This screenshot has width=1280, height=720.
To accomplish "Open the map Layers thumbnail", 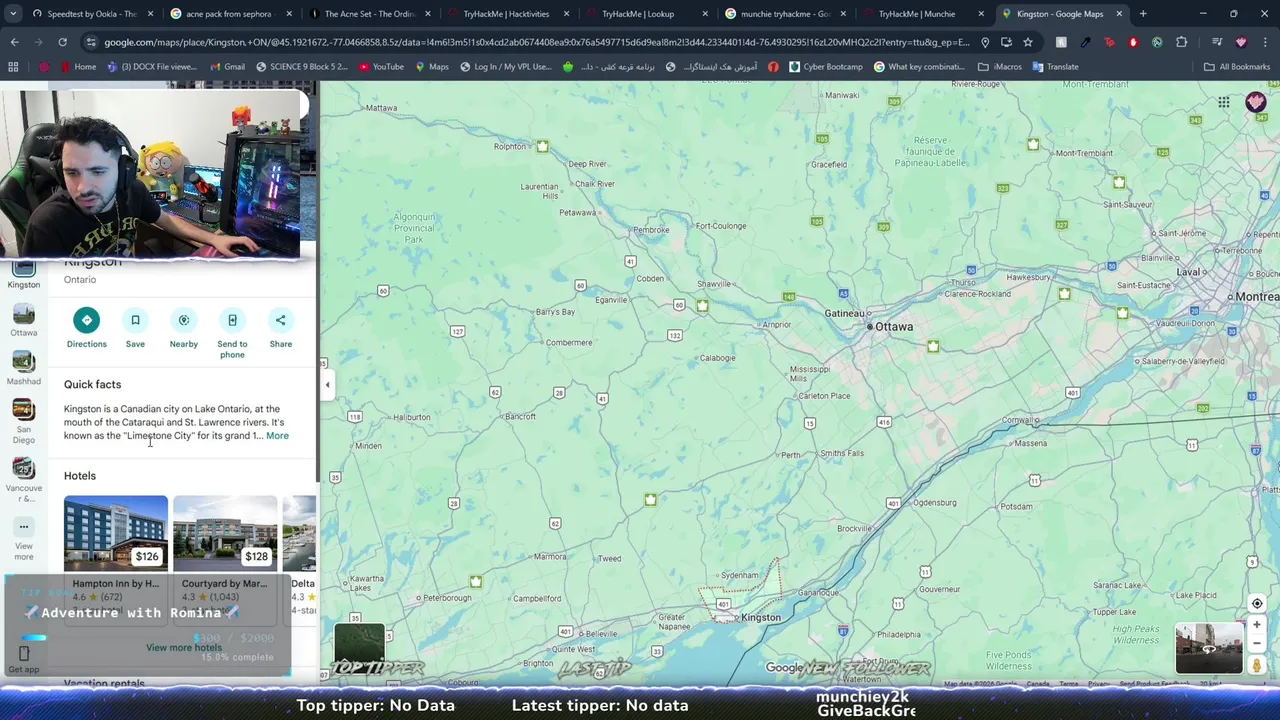I will click(x=359, y=648).
